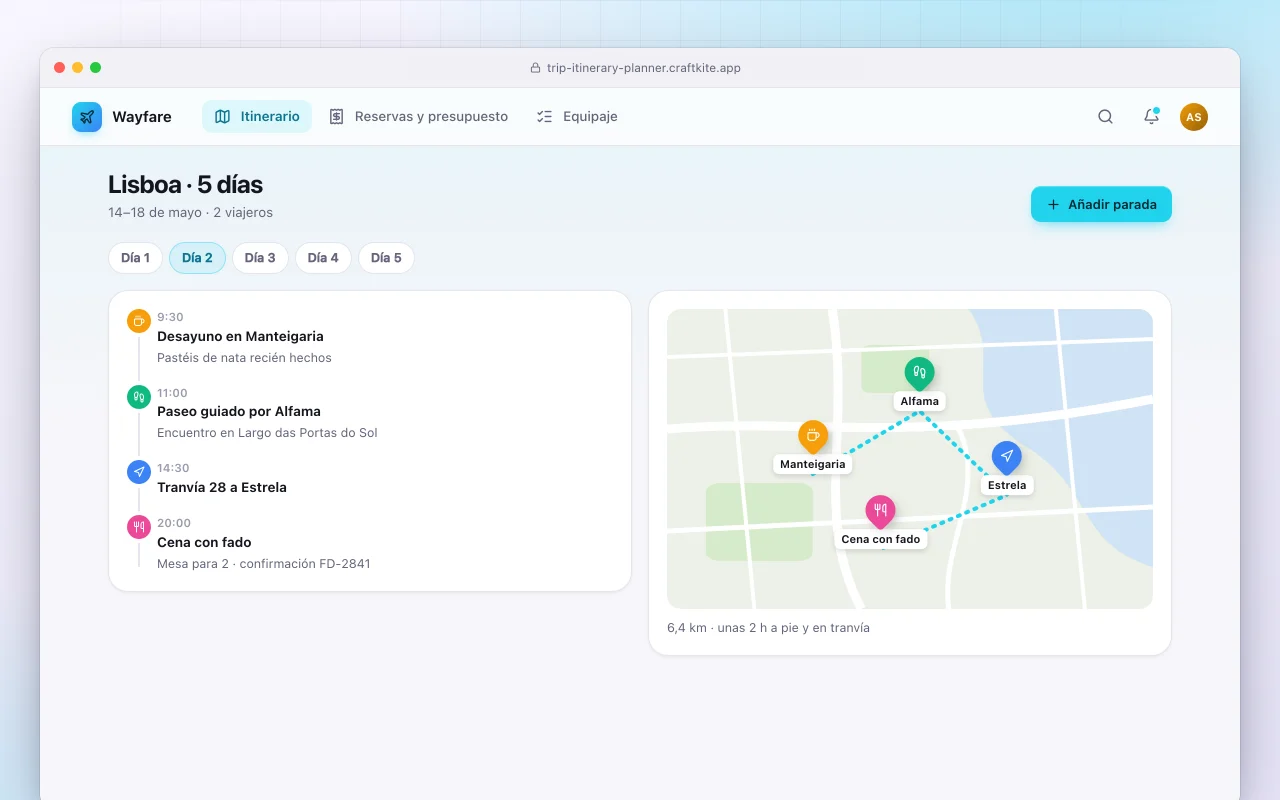Open search with the magnifier icon
This screenshot has height=800, width=1280.
(1105, 117)
